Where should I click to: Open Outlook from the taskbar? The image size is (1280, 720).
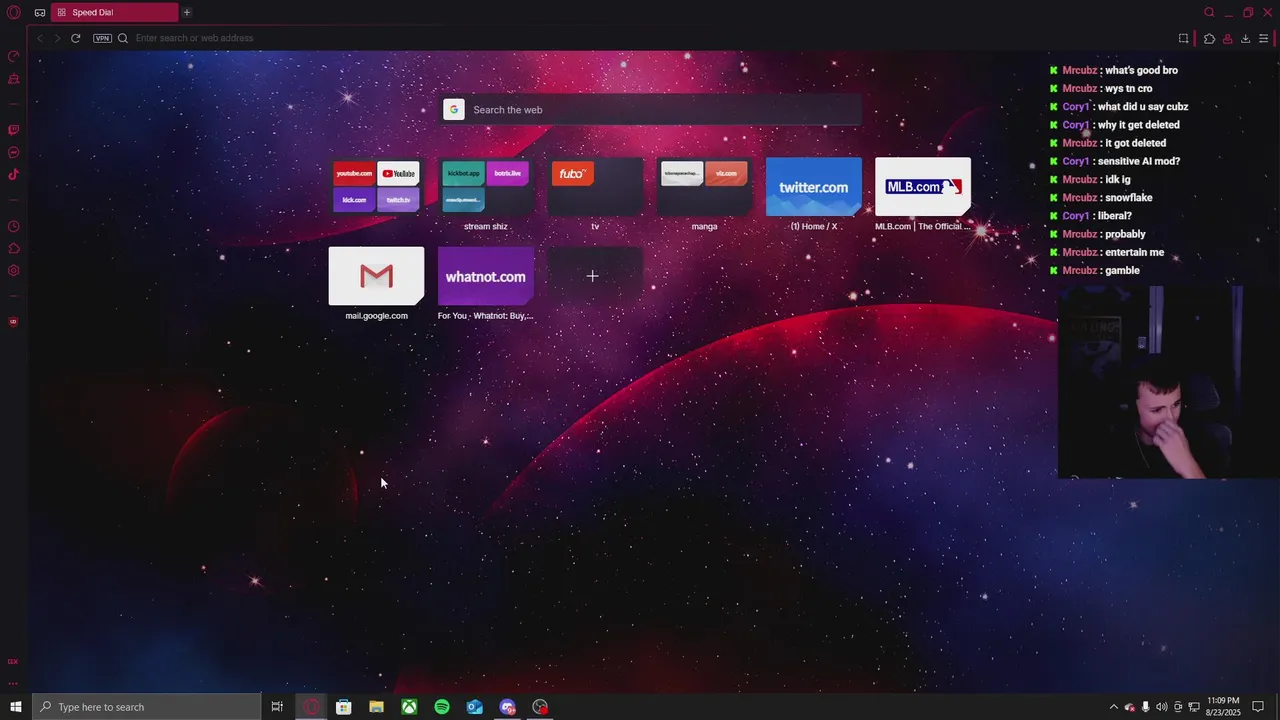coord(475,707)
